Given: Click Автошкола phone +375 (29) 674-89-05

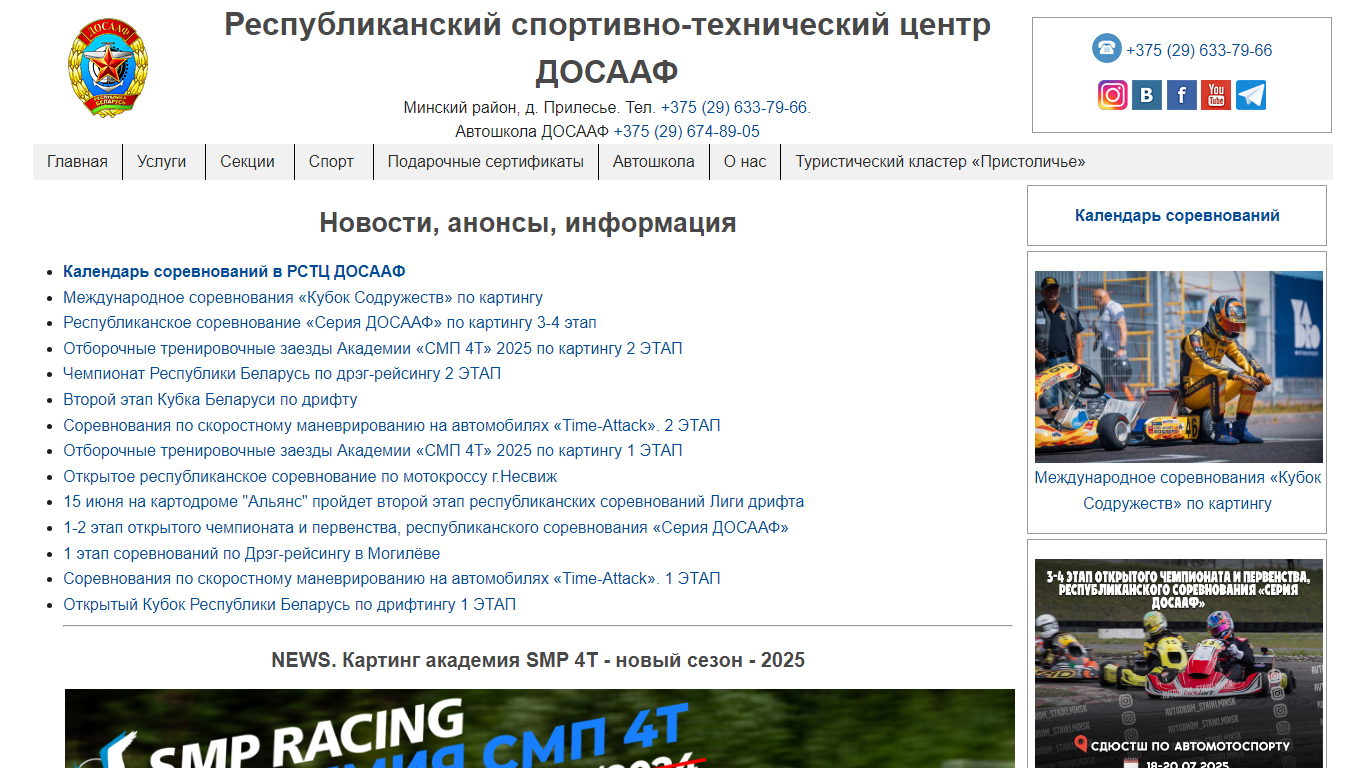Looking at the screenshot, I should 686,131.
